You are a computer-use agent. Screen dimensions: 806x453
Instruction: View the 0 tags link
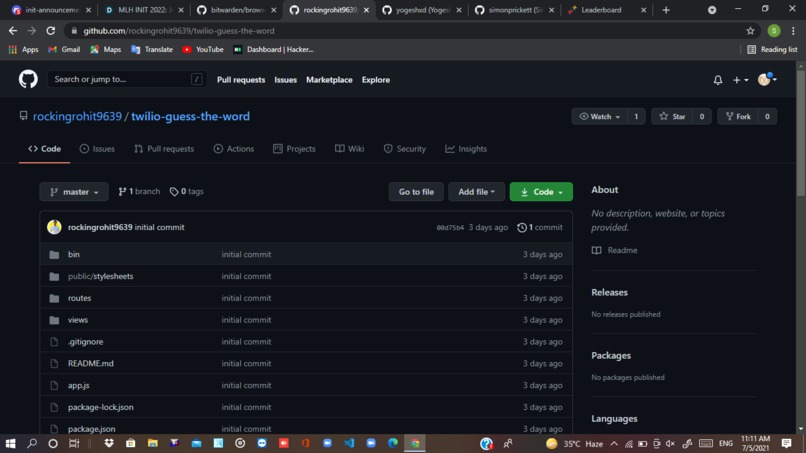[187, 191]
